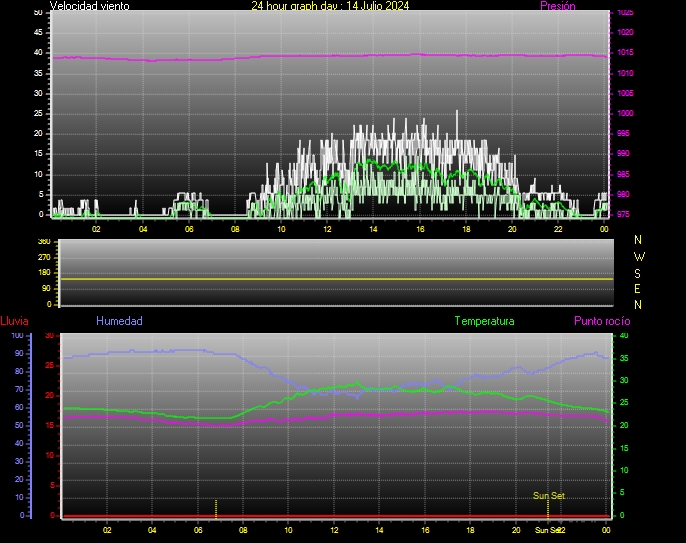686x543 pixels.
Task: Click the "24 hour graph day : 14 Julio 2024" heading
Action: coord(330,6)
